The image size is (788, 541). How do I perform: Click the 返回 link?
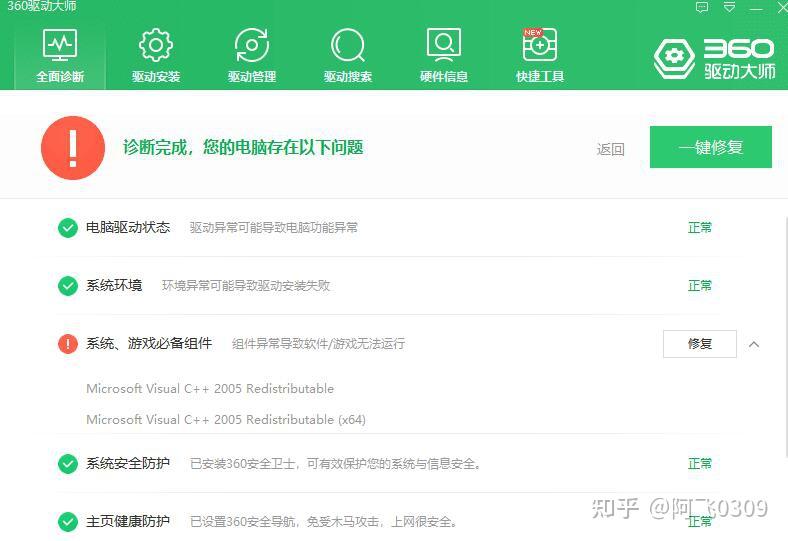pos(611,149)
